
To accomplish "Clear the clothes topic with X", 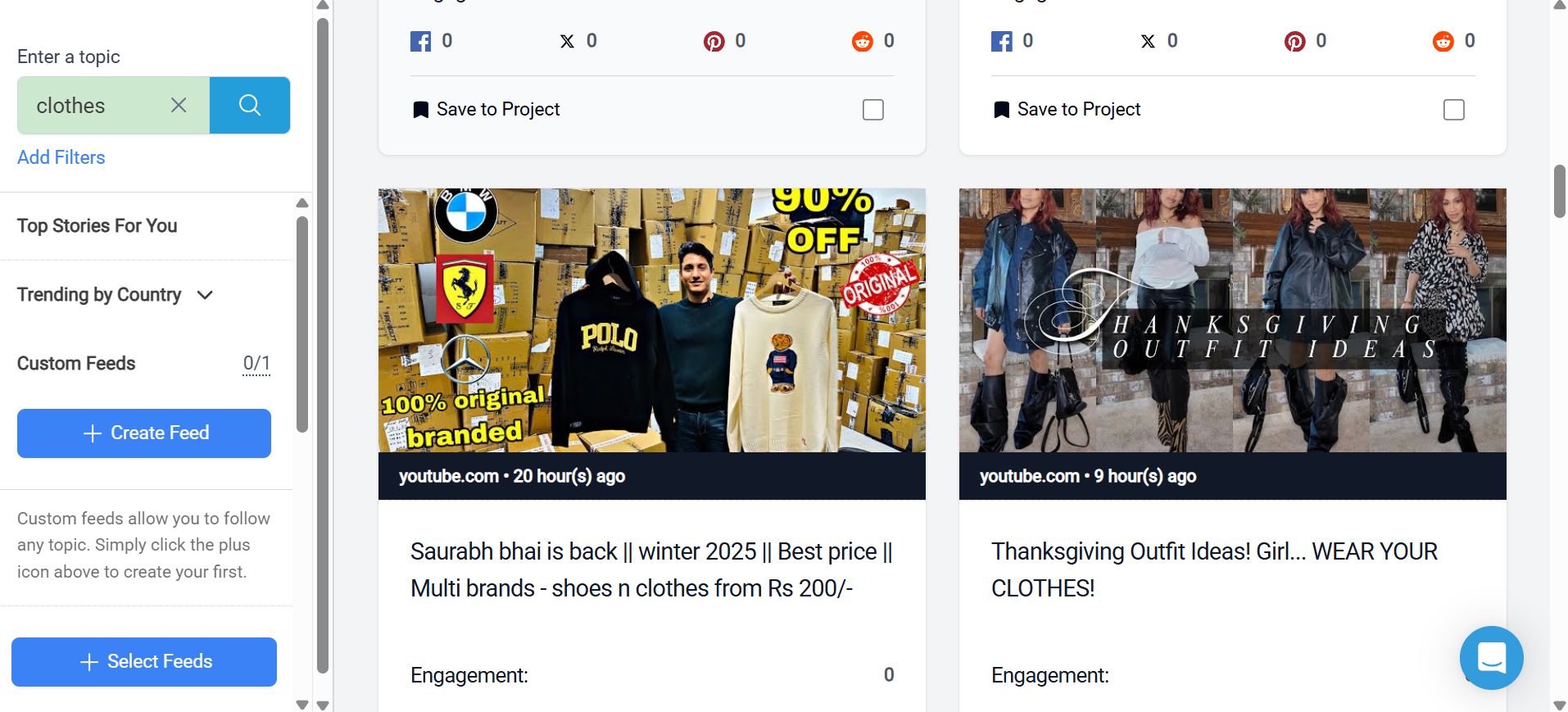I will (x=179, y=105).
